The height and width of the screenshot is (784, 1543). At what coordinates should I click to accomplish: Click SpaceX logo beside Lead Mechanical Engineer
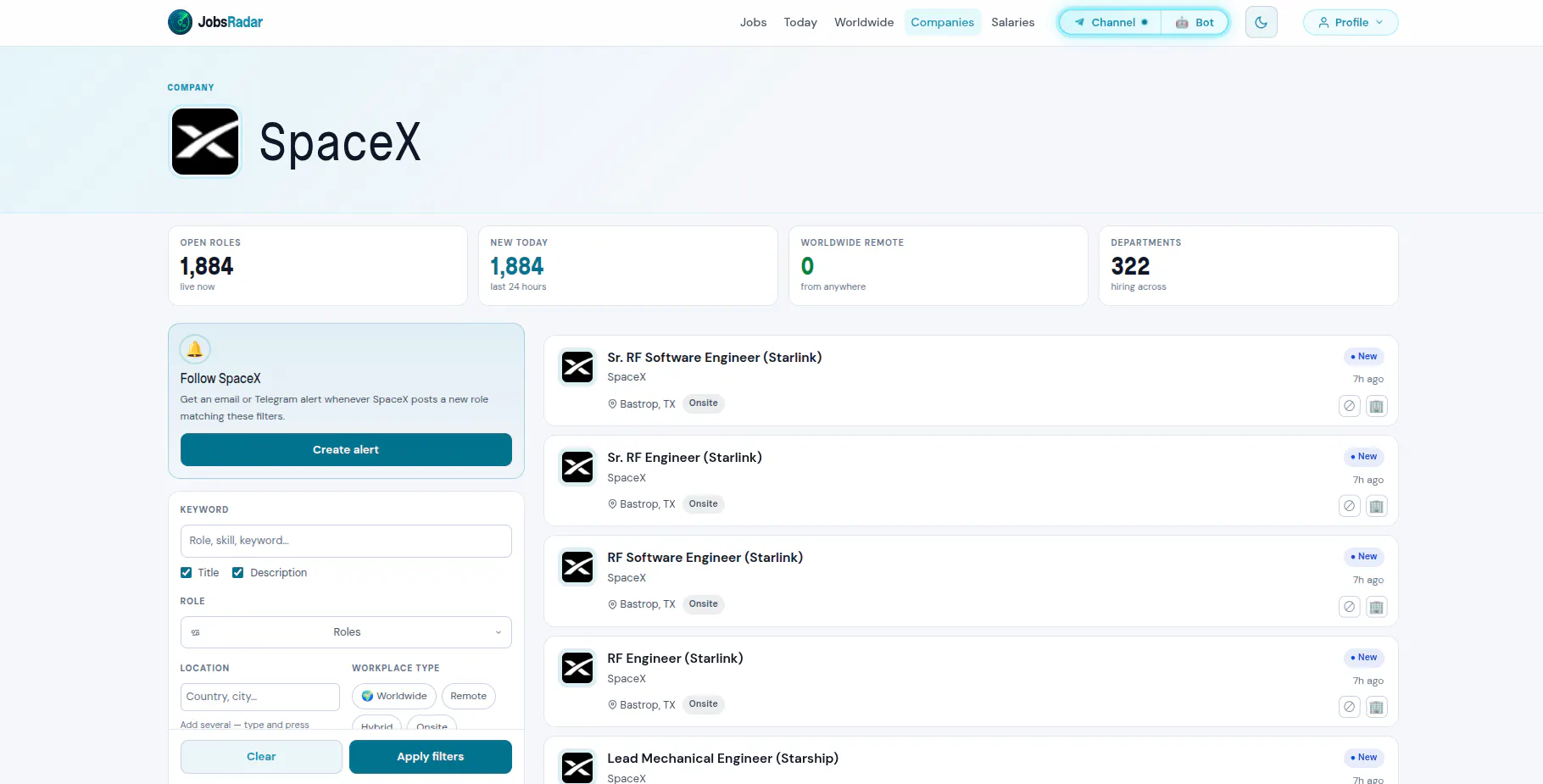click(x=577, y=768)
